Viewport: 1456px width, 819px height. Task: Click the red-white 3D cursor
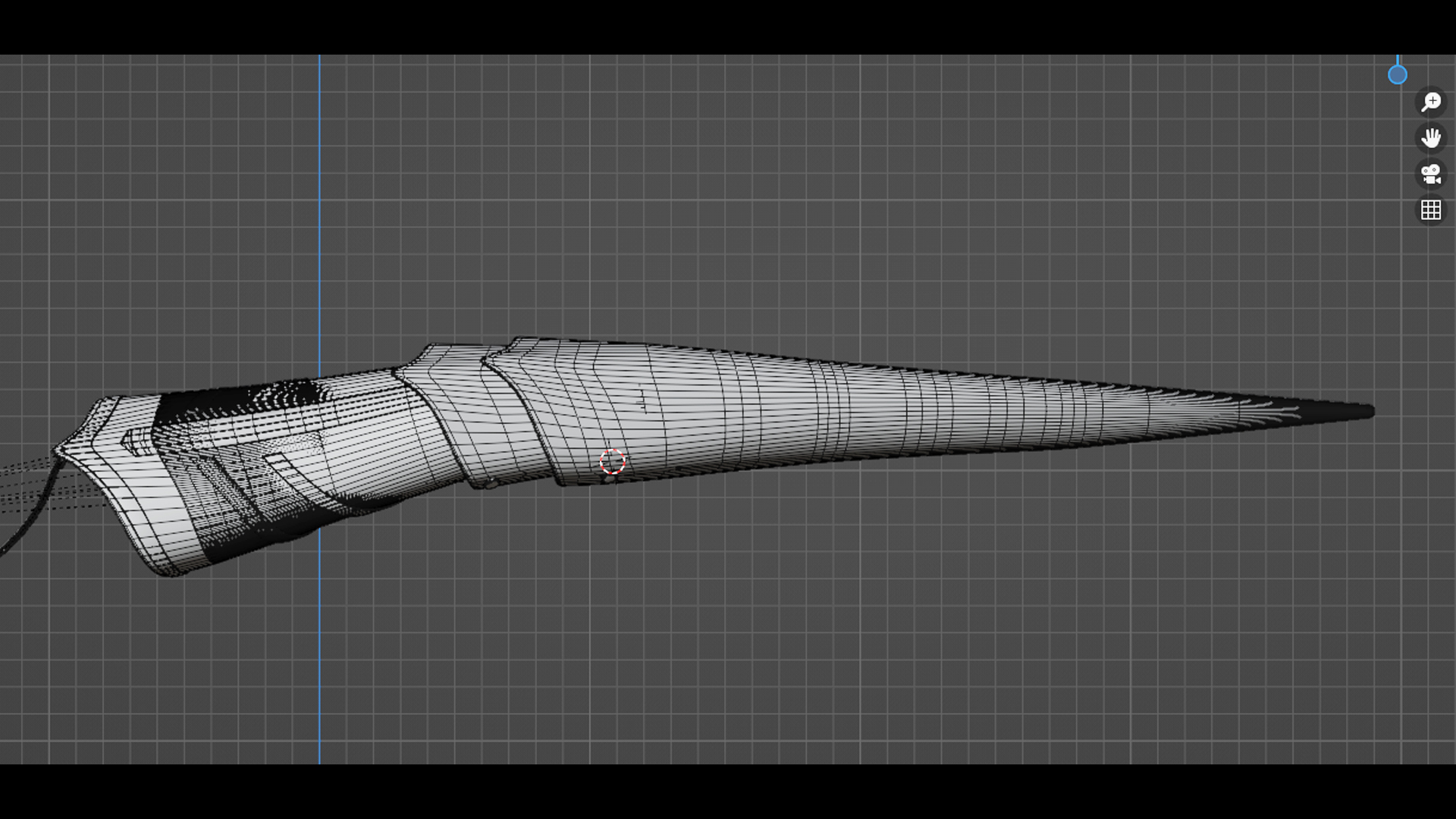click(x=612, y=462)
